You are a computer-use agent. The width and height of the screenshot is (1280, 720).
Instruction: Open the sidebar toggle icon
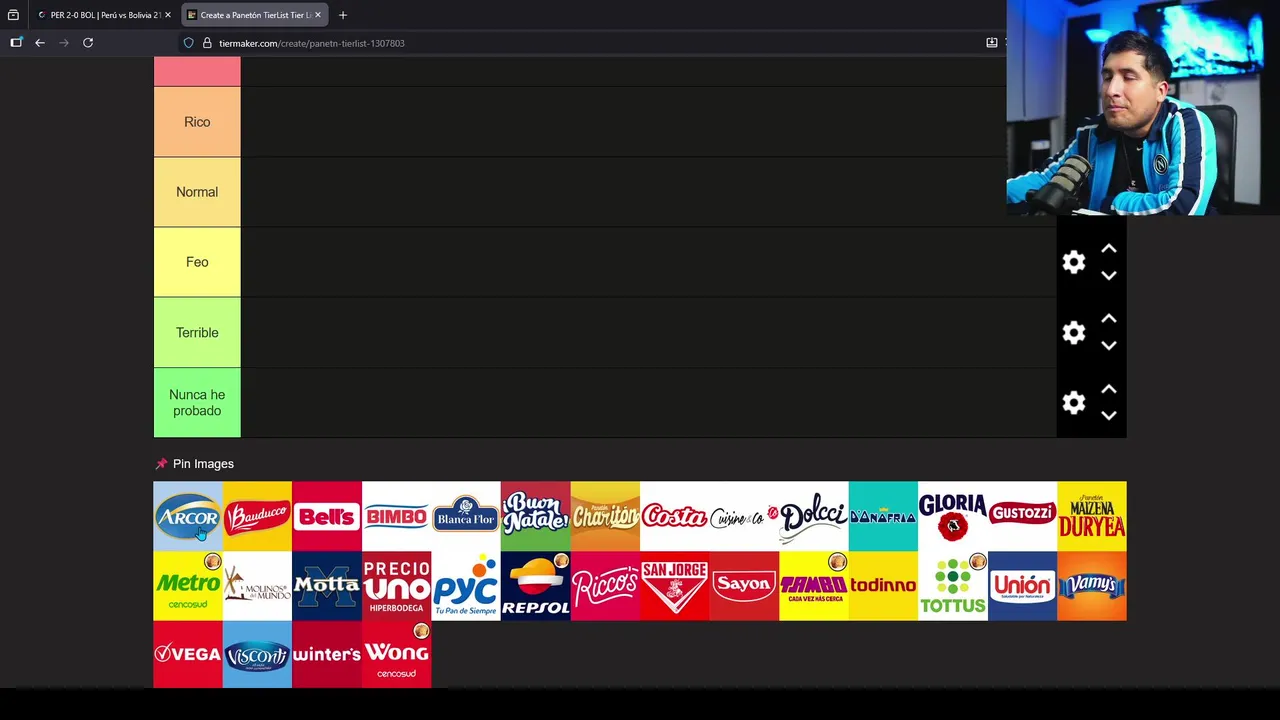(x=16, y=43)
